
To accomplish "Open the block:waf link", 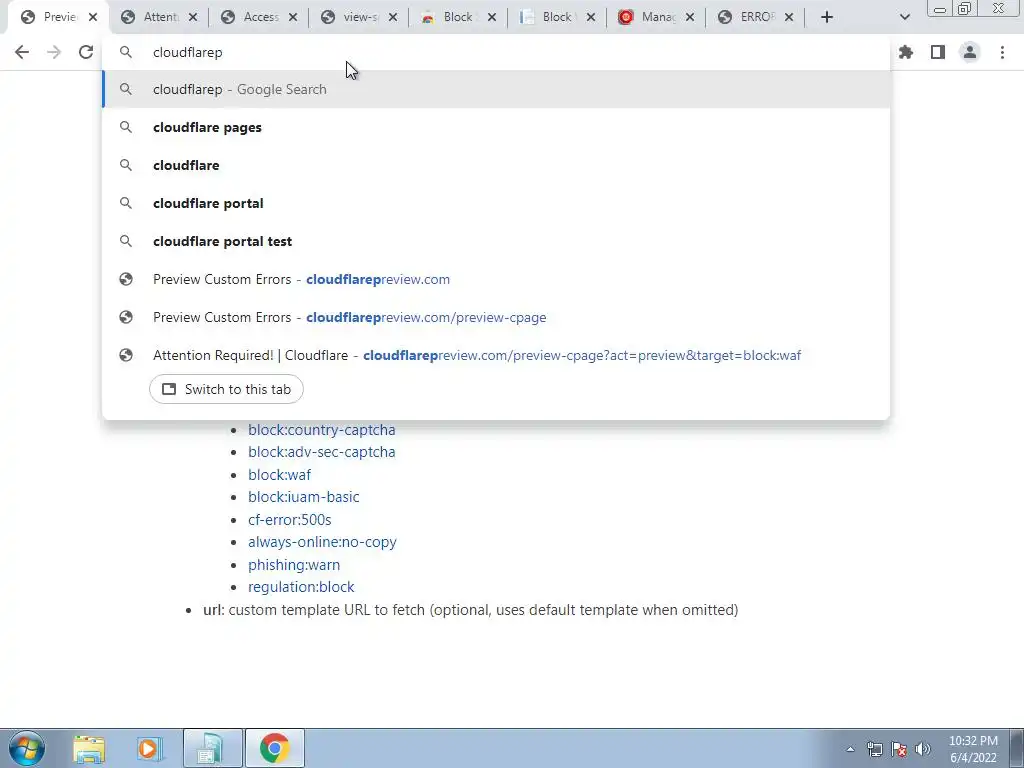I will 280,475.
